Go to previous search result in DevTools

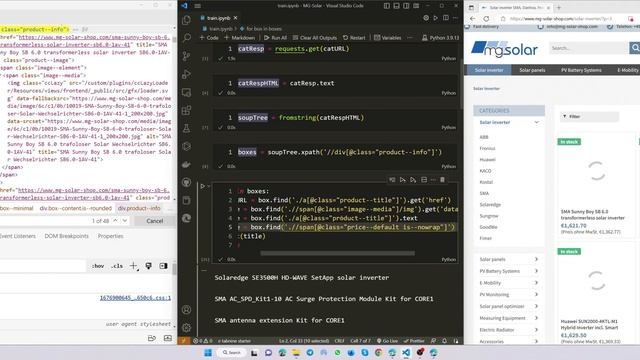[x=116, y=221]
